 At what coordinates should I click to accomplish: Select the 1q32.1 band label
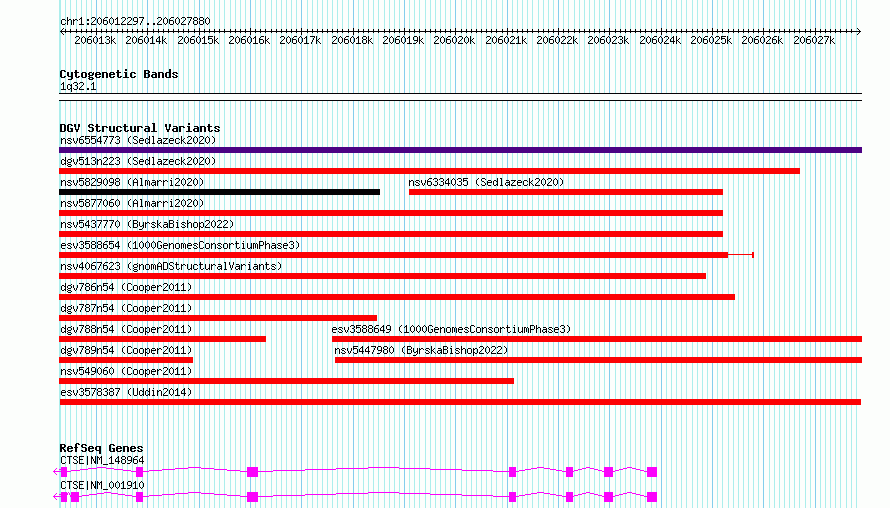coord(78,87)
